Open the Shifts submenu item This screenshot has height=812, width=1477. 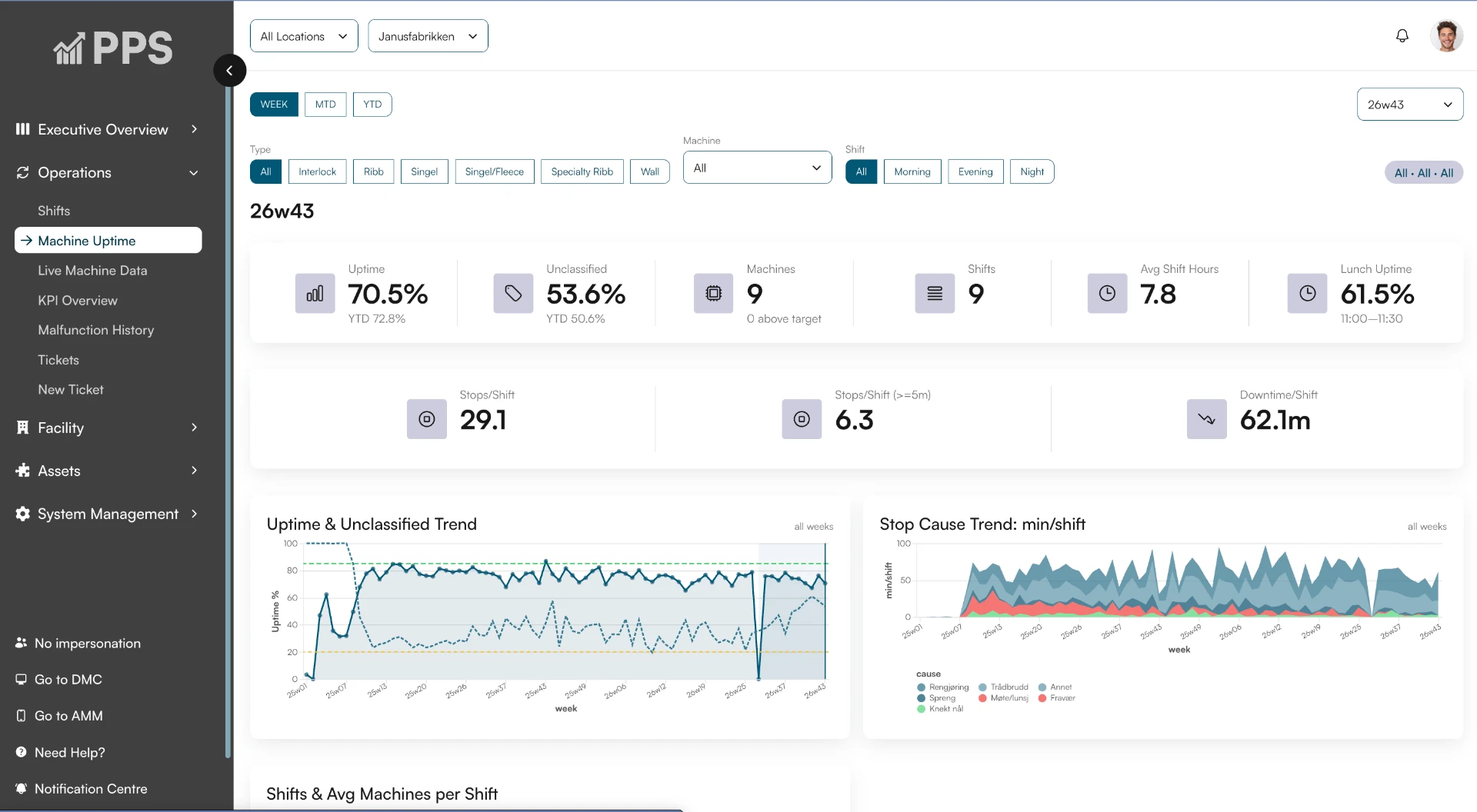pos(54,211)
